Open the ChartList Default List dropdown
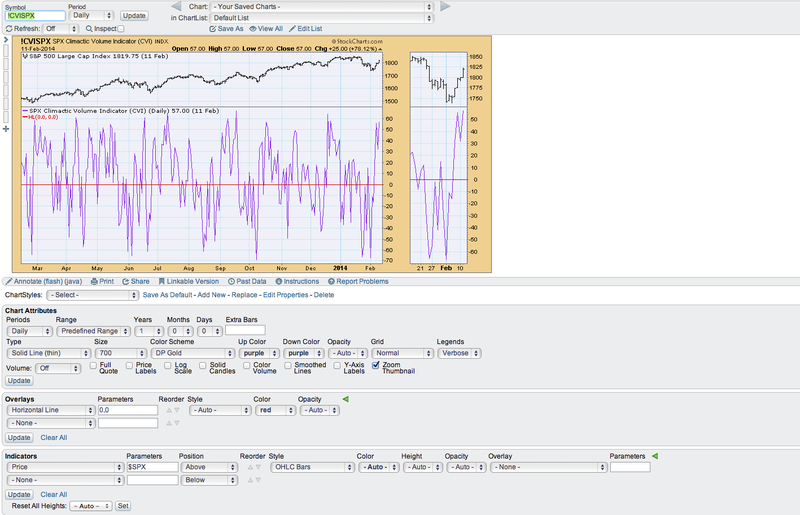Screen dimensions: 800x515 pos(321,18)
